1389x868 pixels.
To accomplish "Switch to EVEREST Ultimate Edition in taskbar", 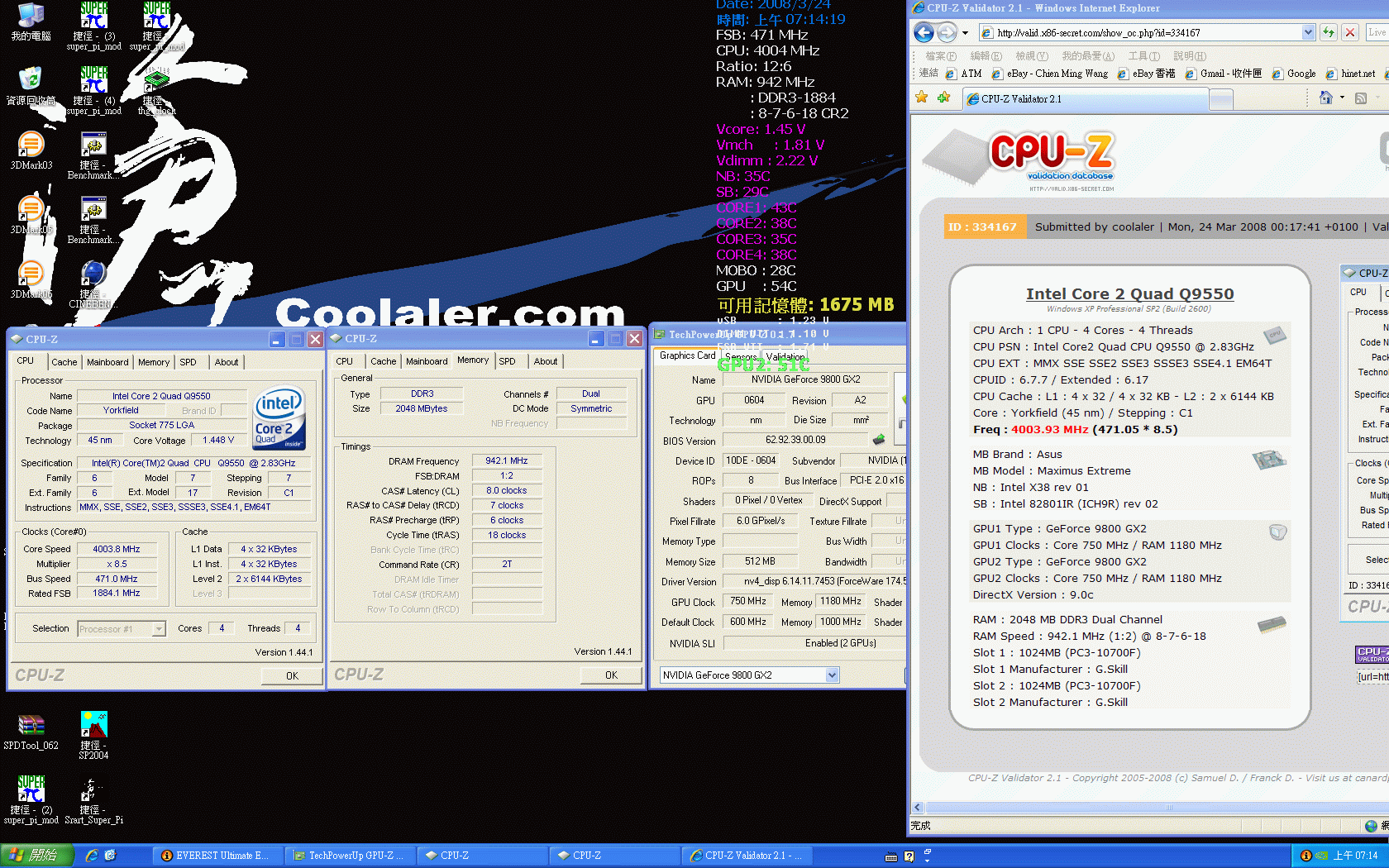I will pos(217,856).
